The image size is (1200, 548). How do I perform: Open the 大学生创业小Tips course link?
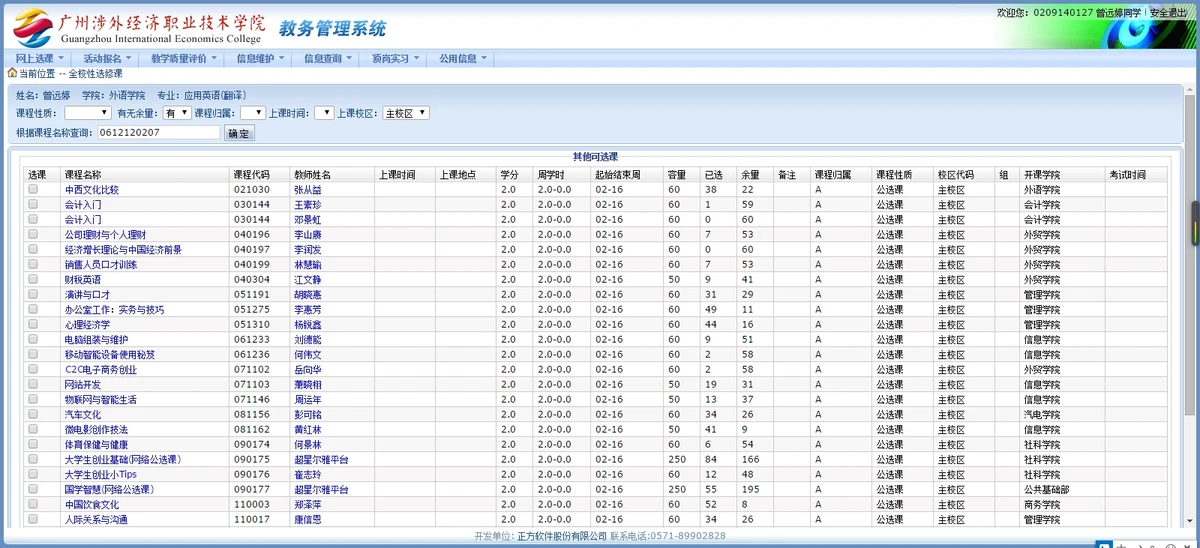pyautogui.click(x=100, y=474)
